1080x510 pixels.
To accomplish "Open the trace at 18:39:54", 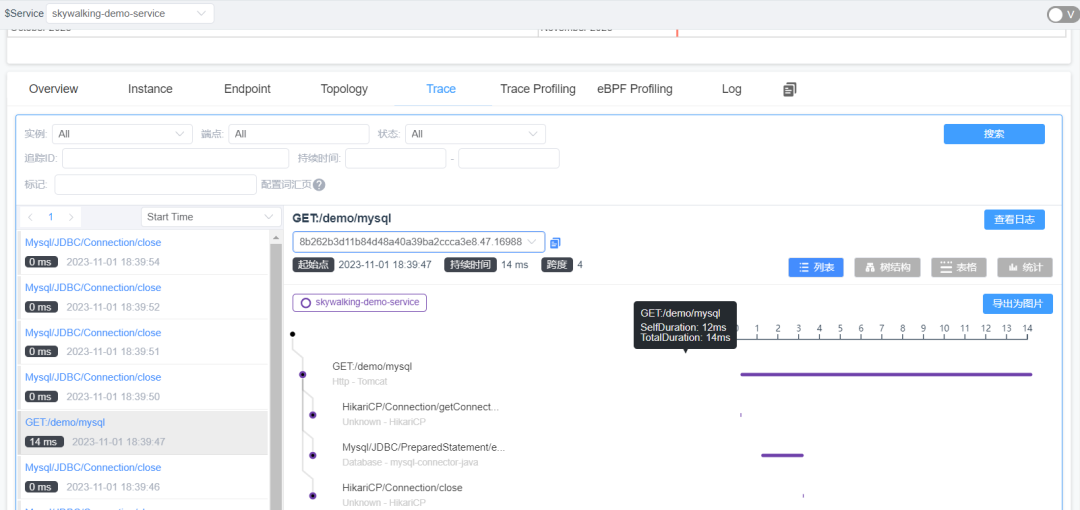I will coord(143,252).
